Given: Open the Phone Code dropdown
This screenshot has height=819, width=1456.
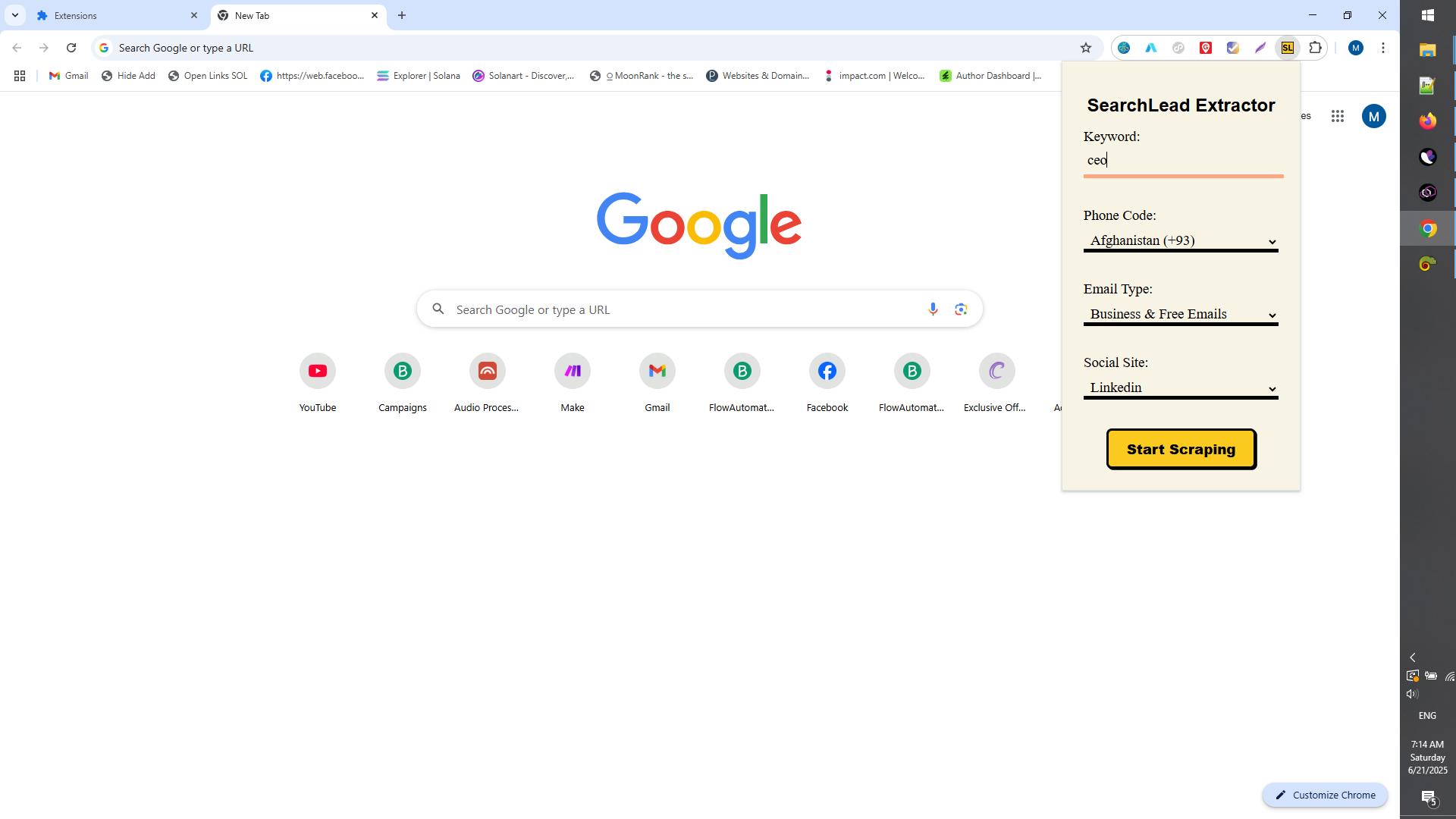Looking at the screenshot, I should pyautogui.click(x=1180, y=240).
